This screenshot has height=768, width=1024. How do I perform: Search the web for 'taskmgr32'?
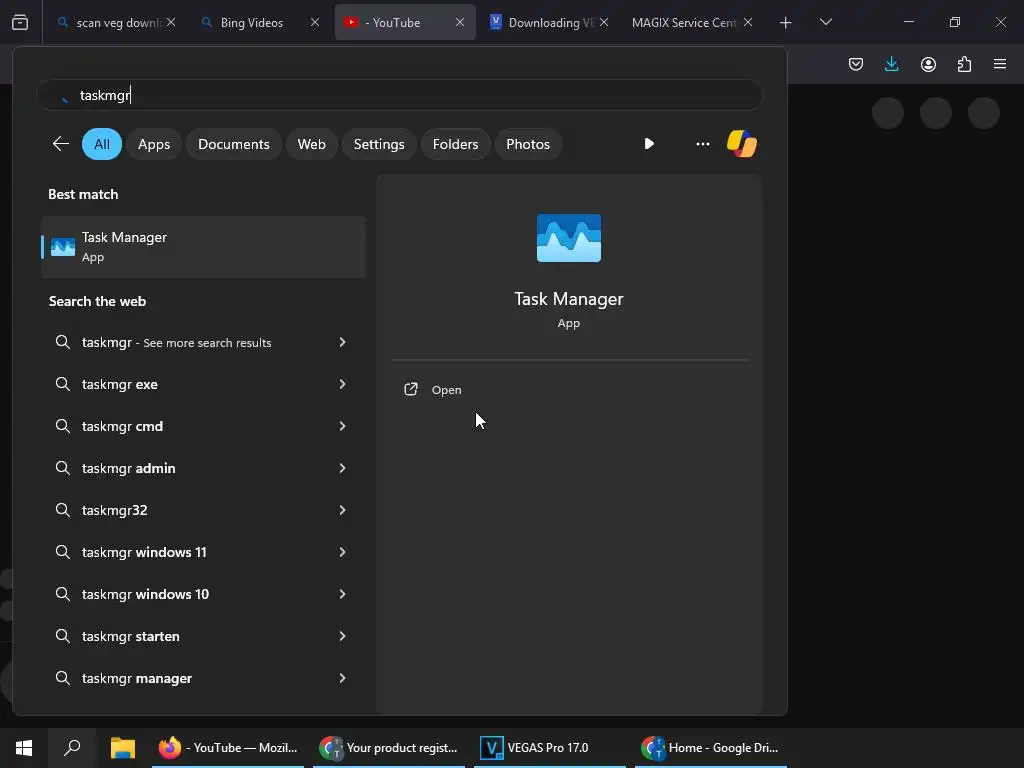114,511
